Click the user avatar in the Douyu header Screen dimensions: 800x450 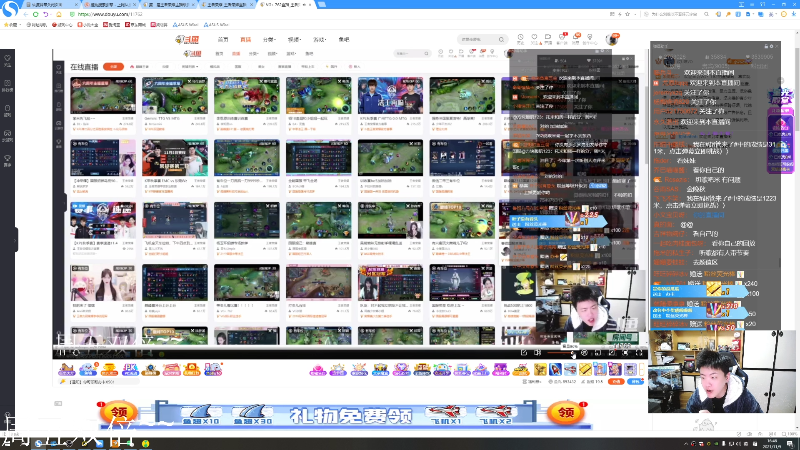tap(612, 39)
